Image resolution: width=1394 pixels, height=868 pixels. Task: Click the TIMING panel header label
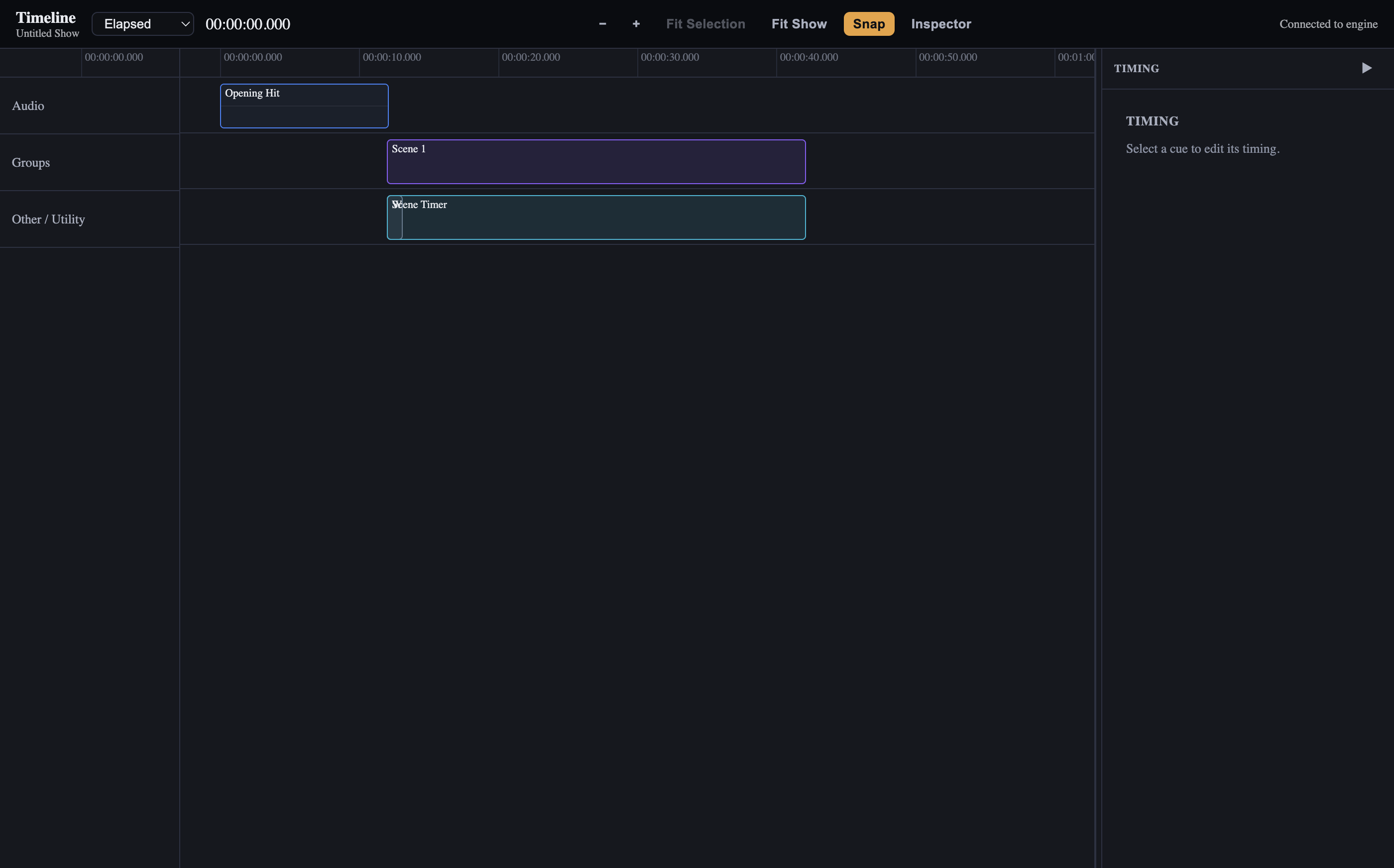coord(1136,68)
